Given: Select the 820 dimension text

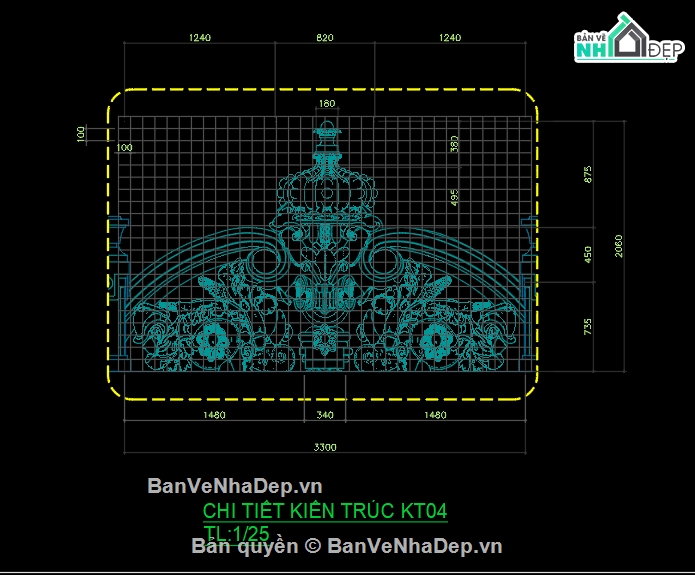Looking at the screenshot, I should [325, 37].
